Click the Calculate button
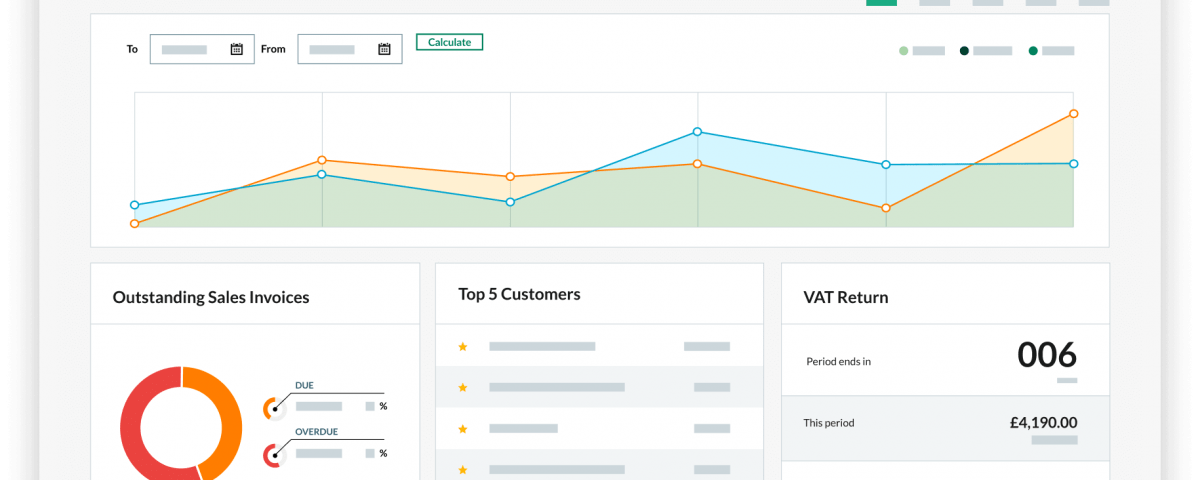This screenshot has width=1200, height=480. pyautogui.click(x=450, y=42)
